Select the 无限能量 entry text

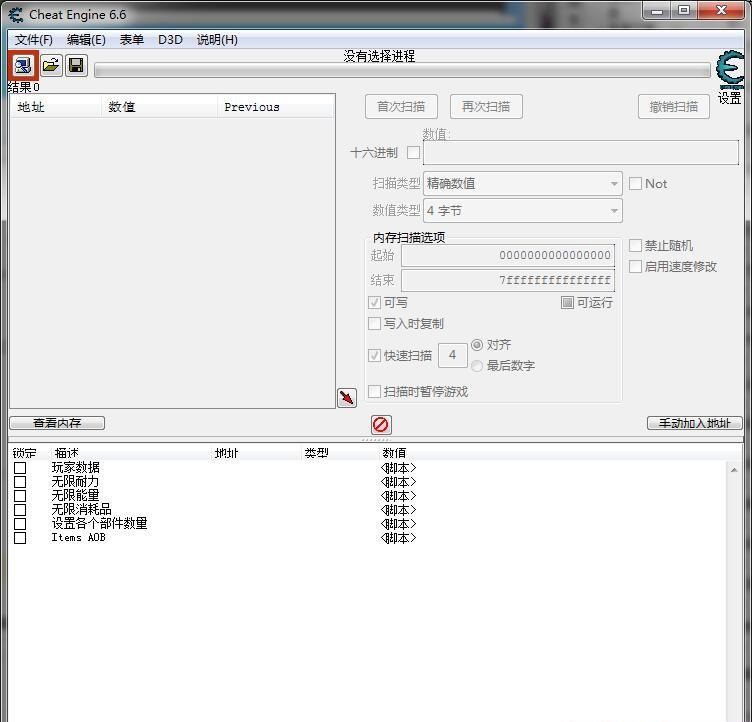(75, 495)
